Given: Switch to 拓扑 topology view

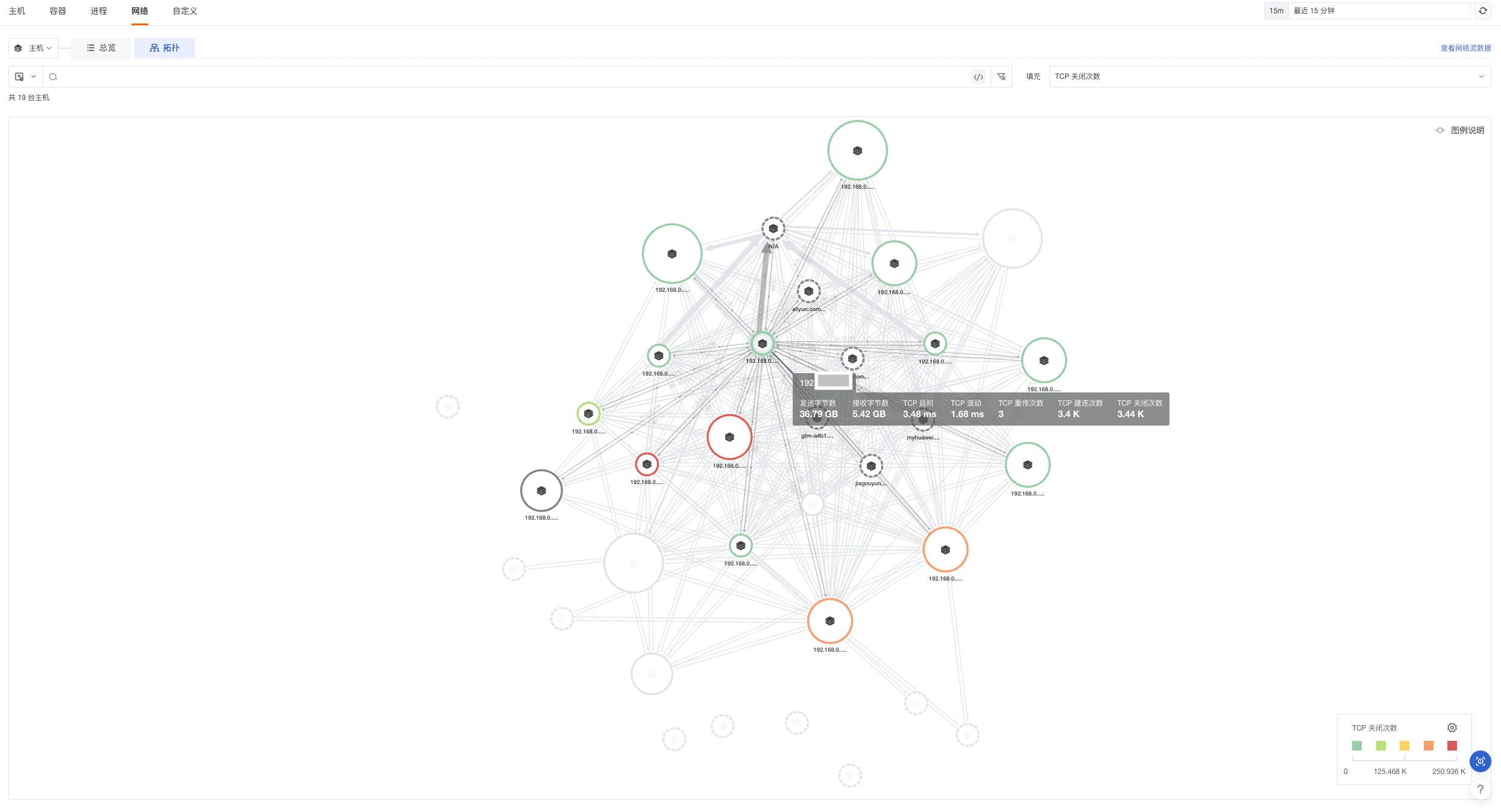Looking at the screenshot, I should 165,48.
